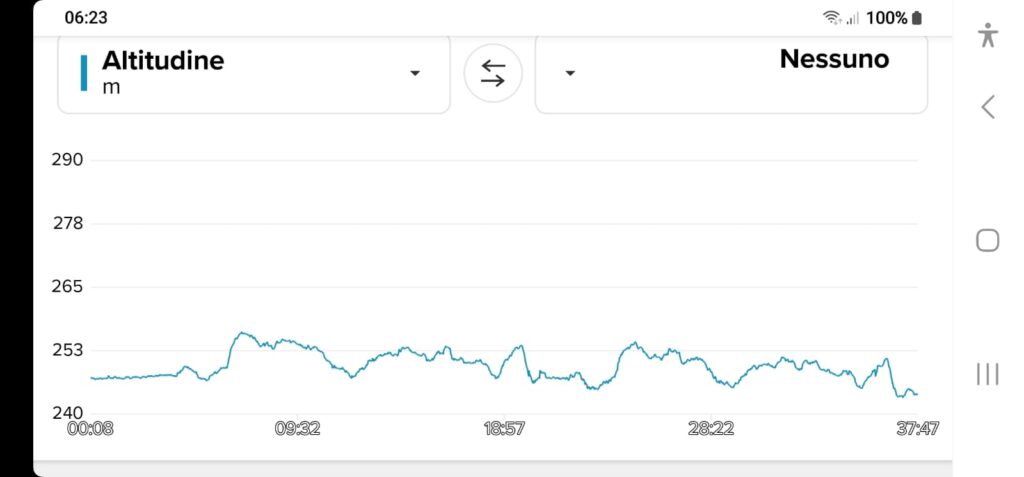Tap the blue Altitudine color indicator
This screenshot has height=477, width=1024.
pos(84,73)
